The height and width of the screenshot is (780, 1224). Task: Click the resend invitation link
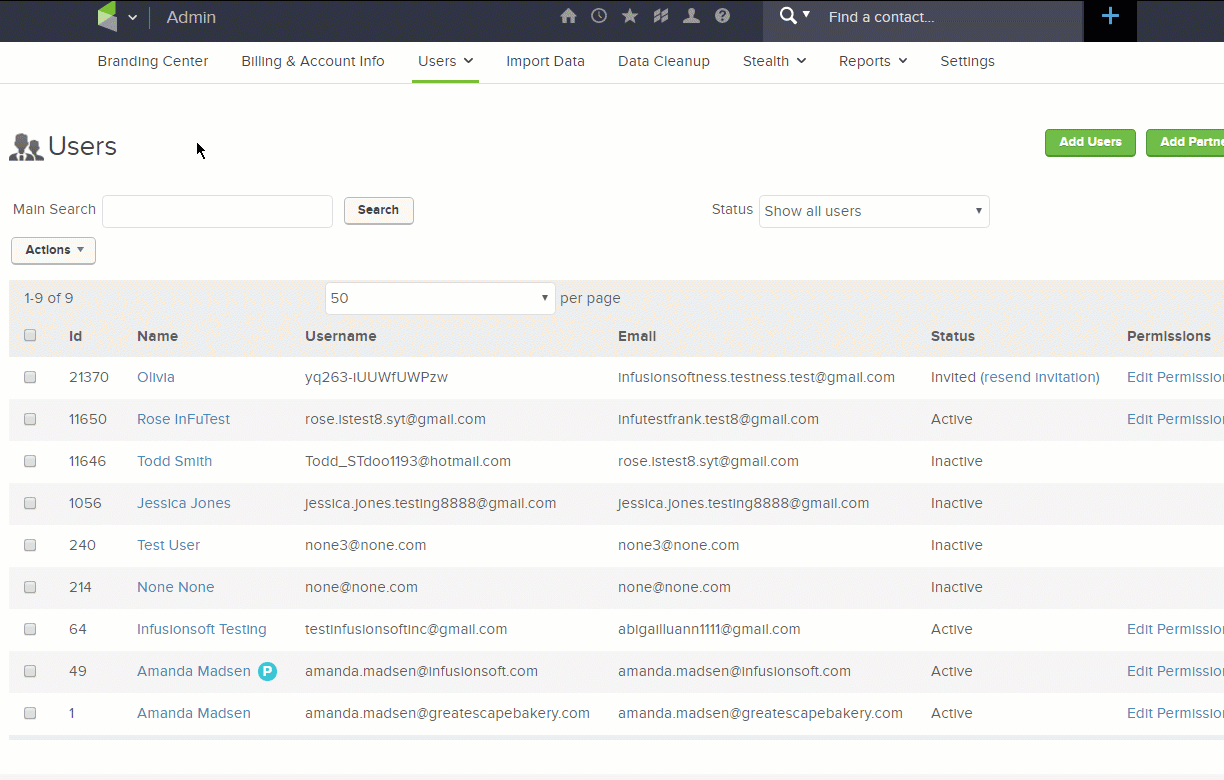[x=1040, y=377]
